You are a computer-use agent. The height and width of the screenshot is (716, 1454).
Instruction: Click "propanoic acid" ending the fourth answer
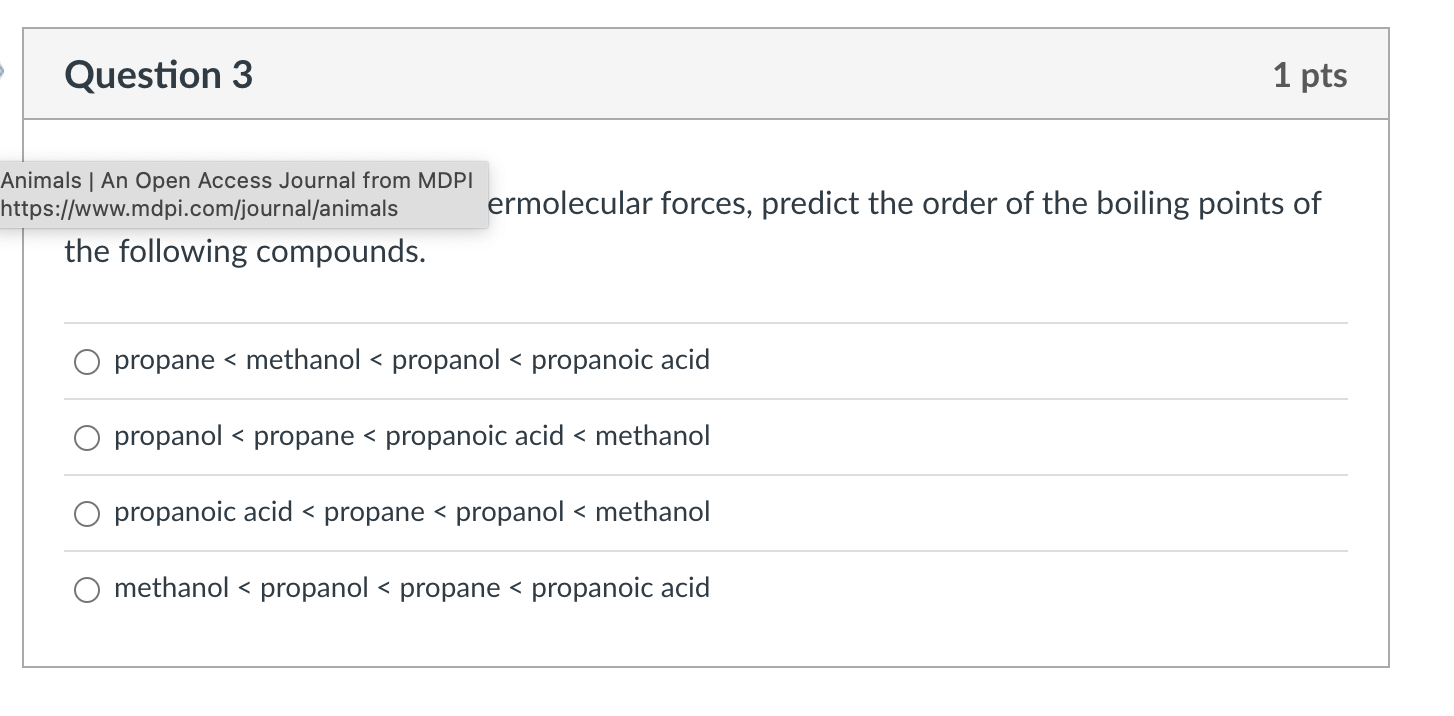coord(620,588)
